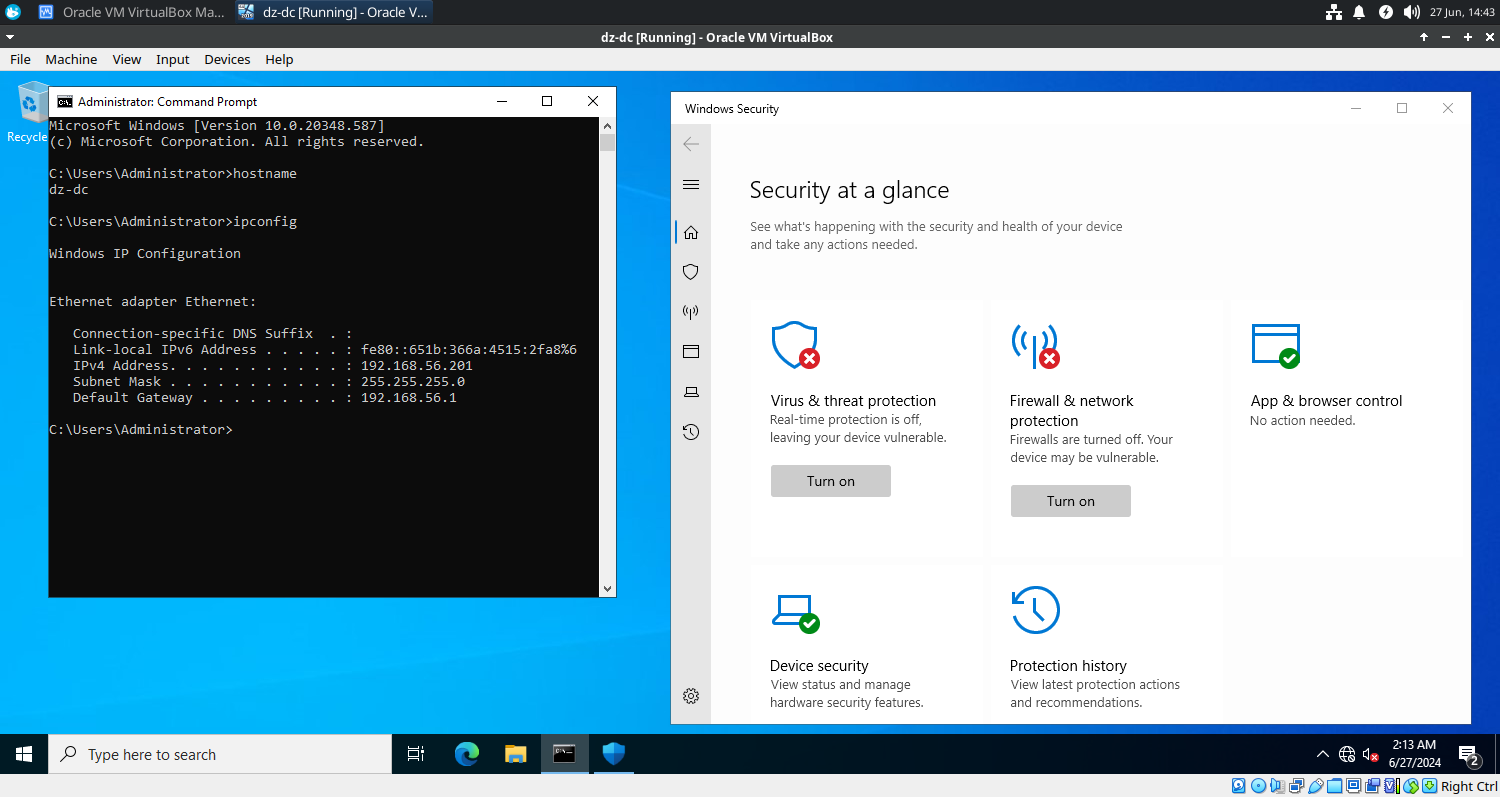The height and width of the screenshot is (797, 1500).
Task: Open File Explorer from the taskbar
Action: [515, 754]
